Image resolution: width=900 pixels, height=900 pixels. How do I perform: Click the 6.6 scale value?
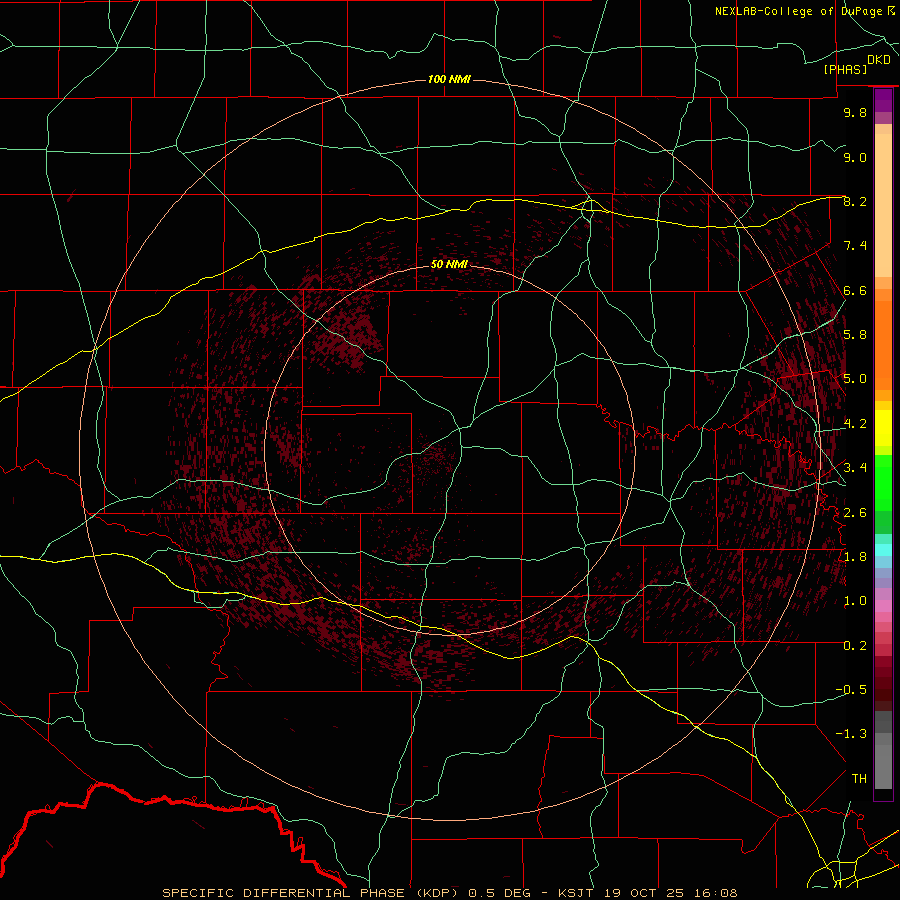tap(855, 290)
